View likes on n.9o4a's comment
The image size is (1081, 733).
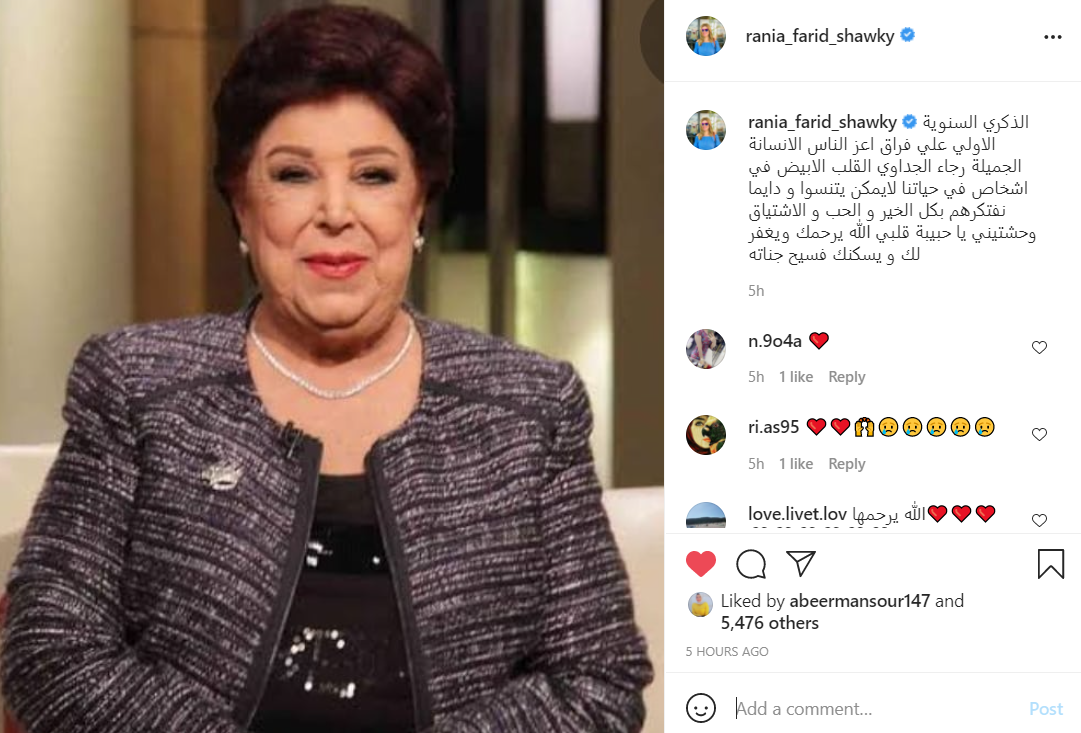click(796, 377)
